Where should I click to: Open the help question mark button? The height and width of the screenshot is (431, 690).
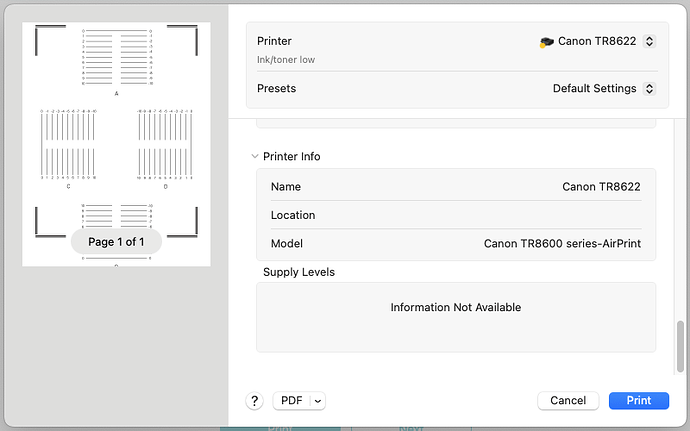pos(254,401)
